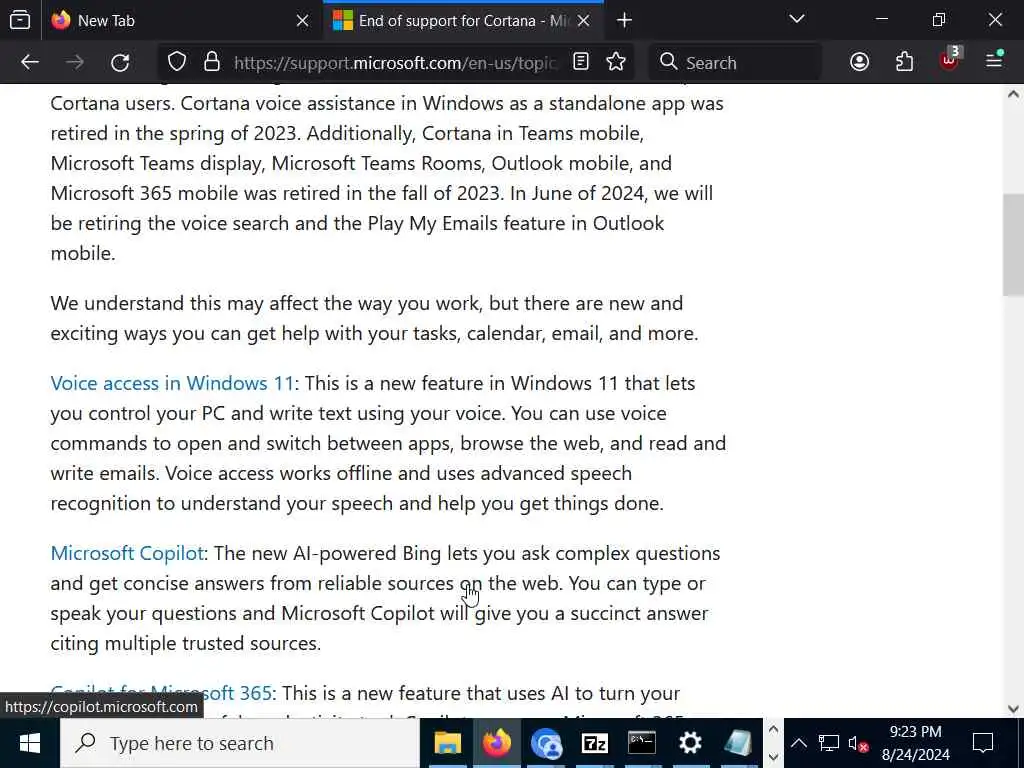Open network status tray icon

point(829,743)
